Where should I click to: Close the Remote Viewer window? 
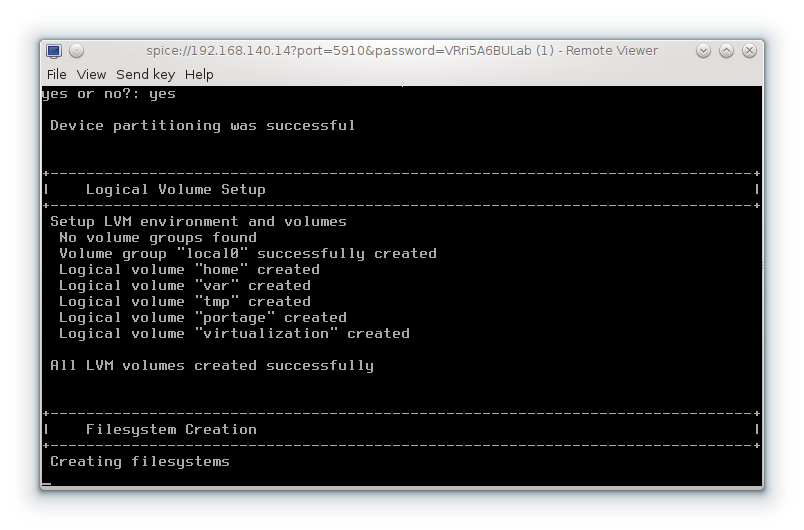tap(749, 51)
